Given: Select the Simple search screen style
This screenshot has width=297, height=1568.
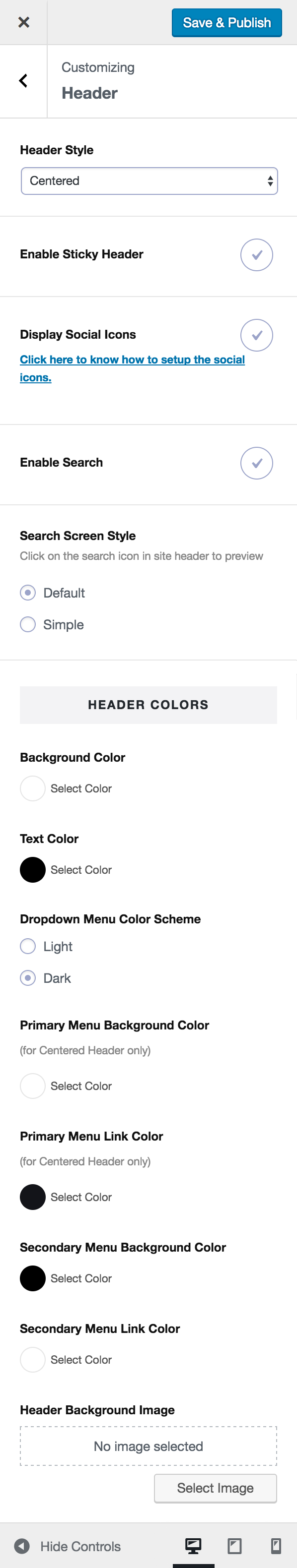Looking at the screenshot, I should pos(27,624).
